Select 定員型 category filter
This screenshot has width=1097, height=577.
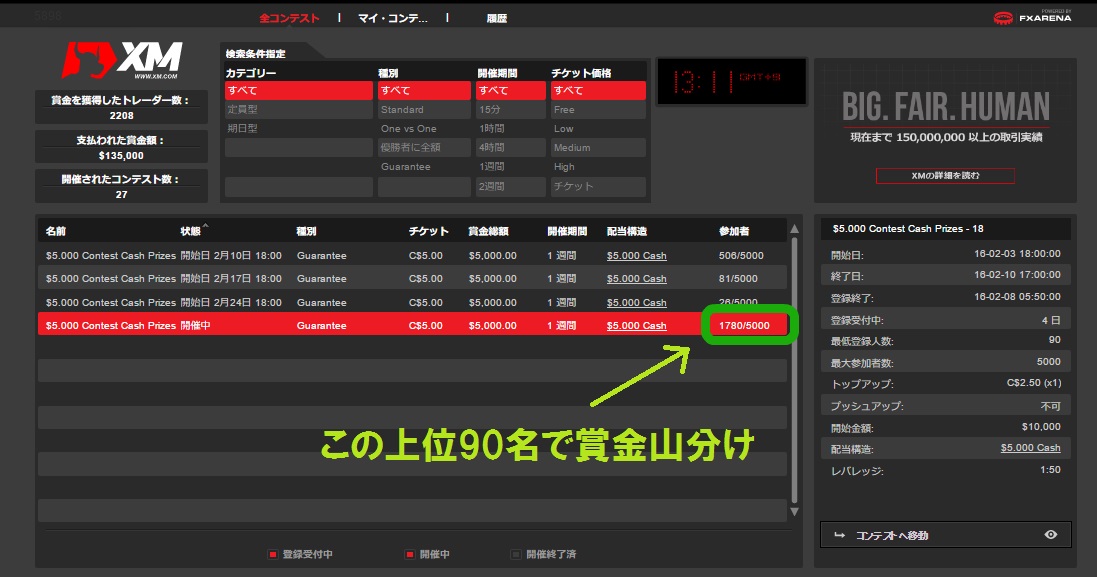click(299, 109)
